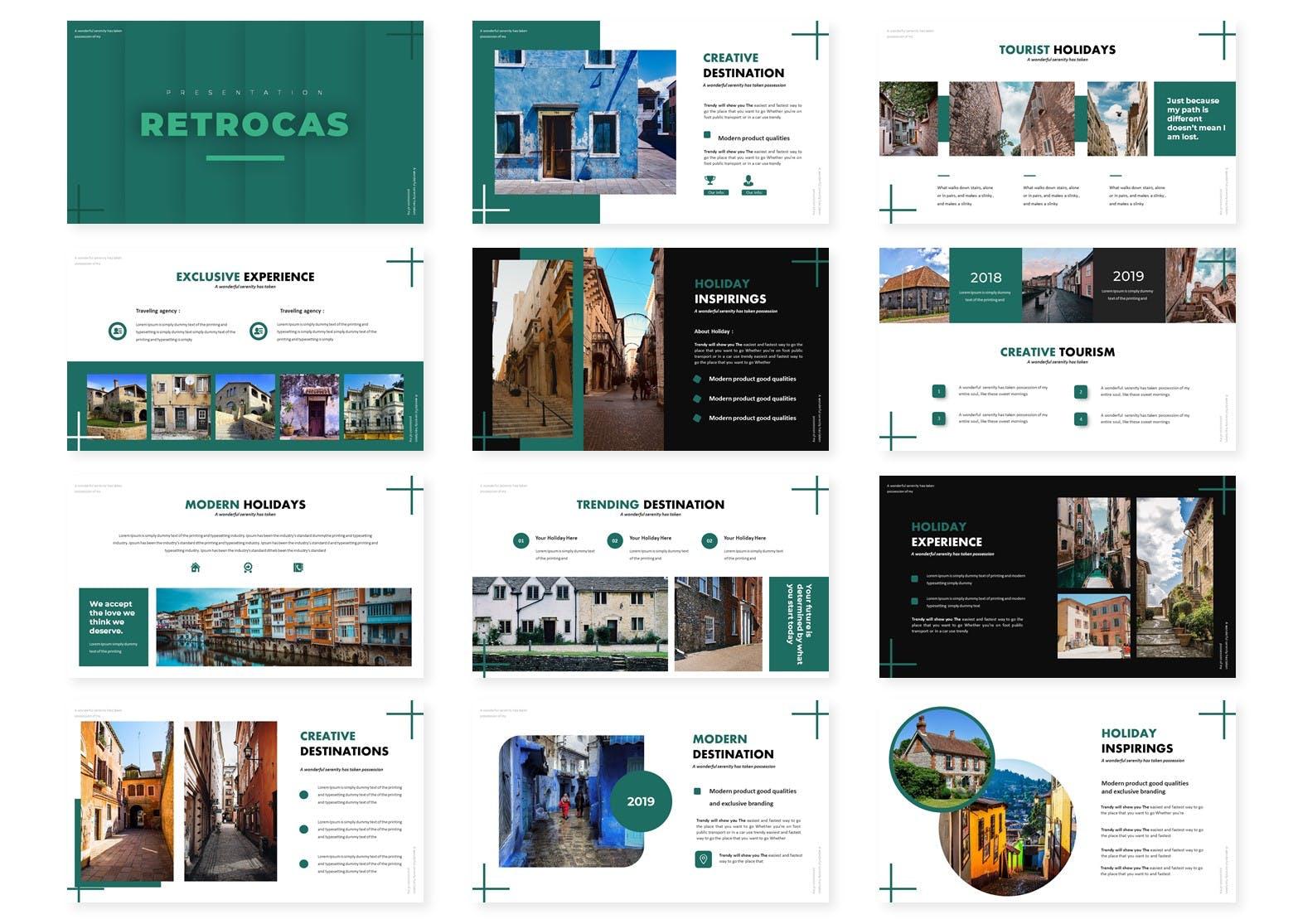The image size is (1293, 924).
Task: Click the 'CREATIVE DESTINATIONS' heading on bottom-left slide
Action: [x=344, y=743]
